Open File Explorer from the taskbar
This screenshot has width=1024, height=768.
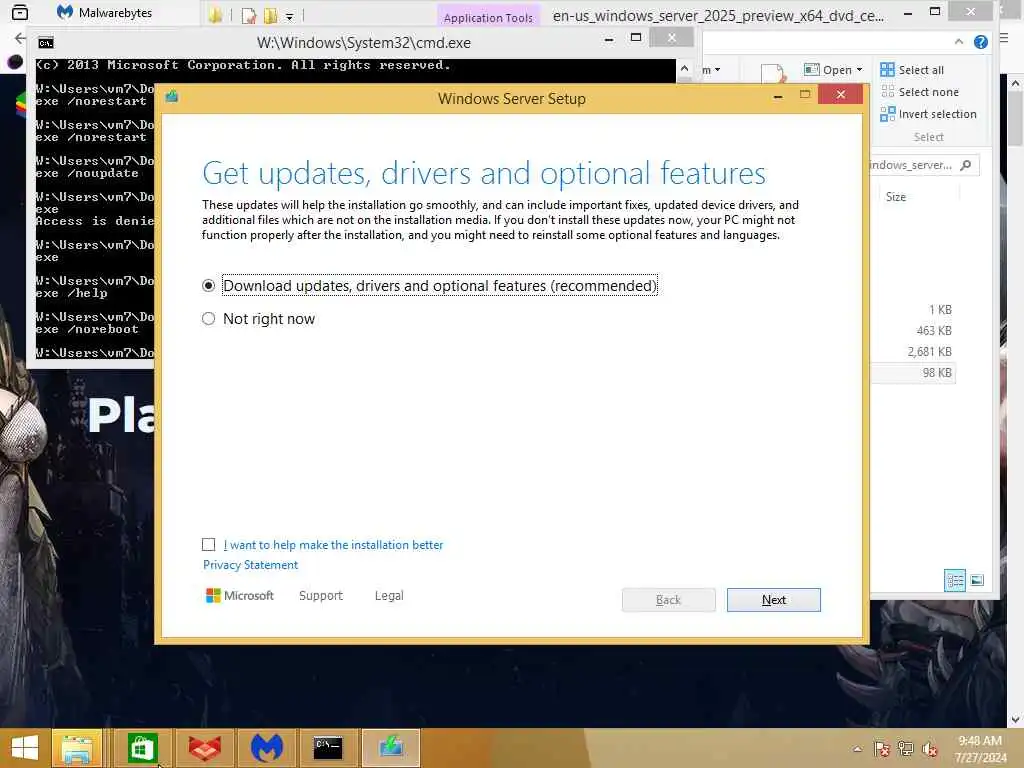click(76, 748)
